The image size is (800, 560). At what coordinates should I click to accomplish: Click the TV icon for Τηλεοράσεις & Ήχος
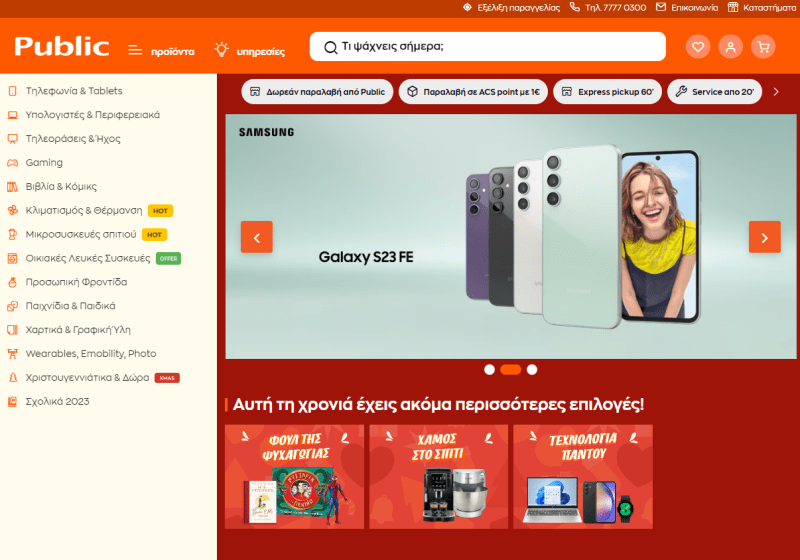point(13,139)
